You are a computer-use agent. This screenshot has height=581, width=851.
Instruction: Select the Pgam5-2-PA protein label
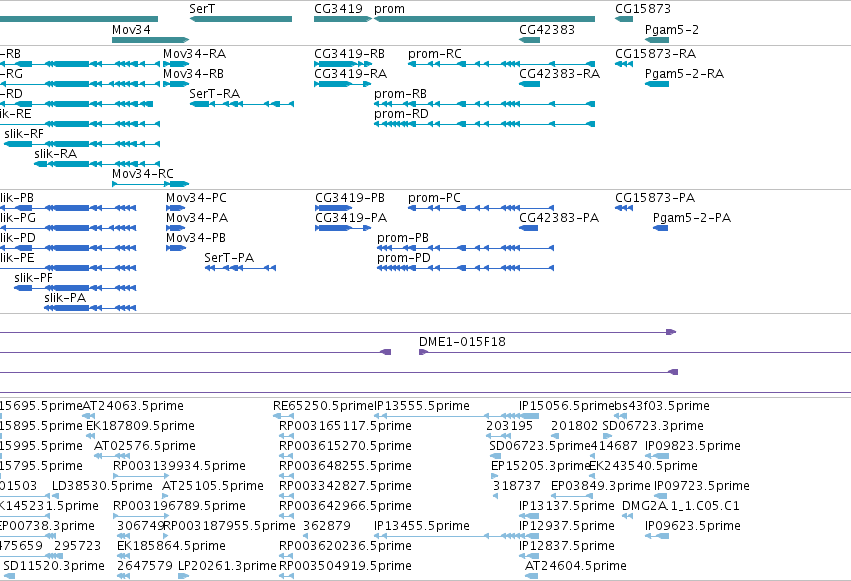[692, 218]
